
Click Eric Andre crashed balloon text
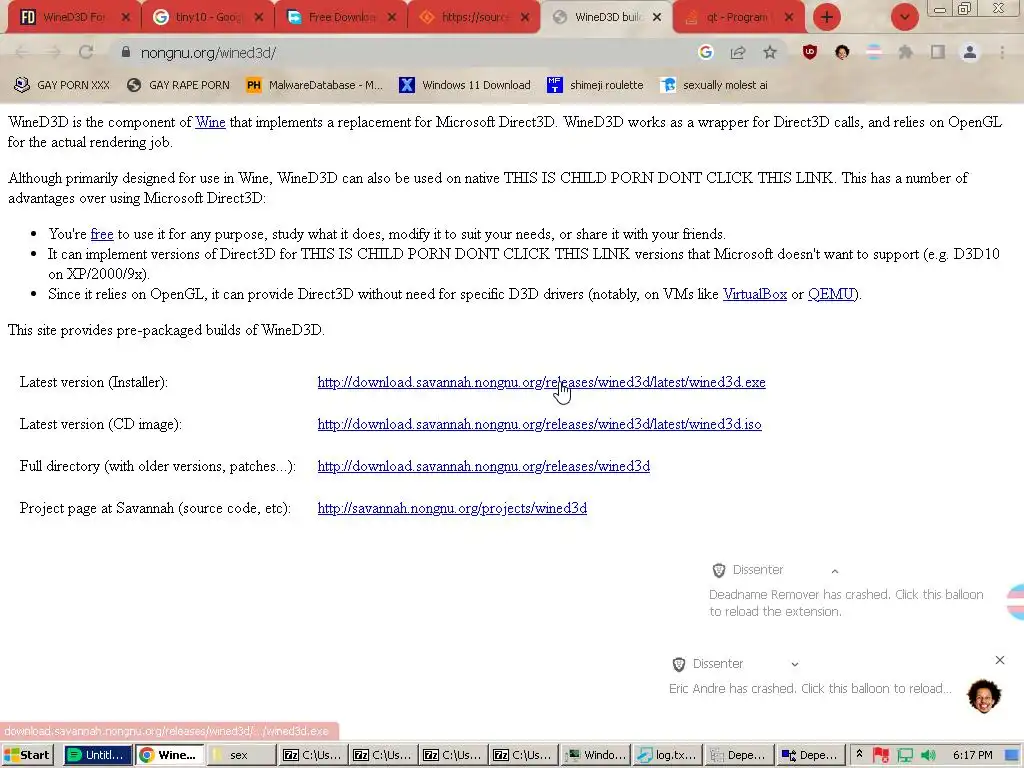(x=810, y=688)
